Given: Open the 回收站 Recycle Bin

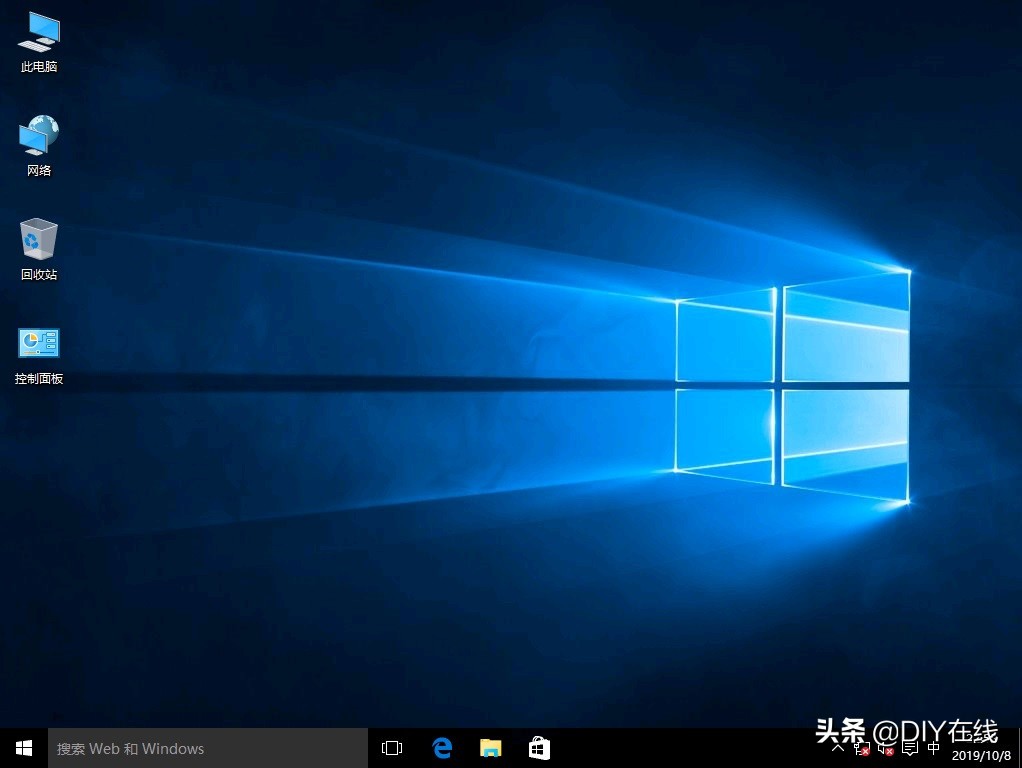Looking at the screenshot, I should coord(38,245).
